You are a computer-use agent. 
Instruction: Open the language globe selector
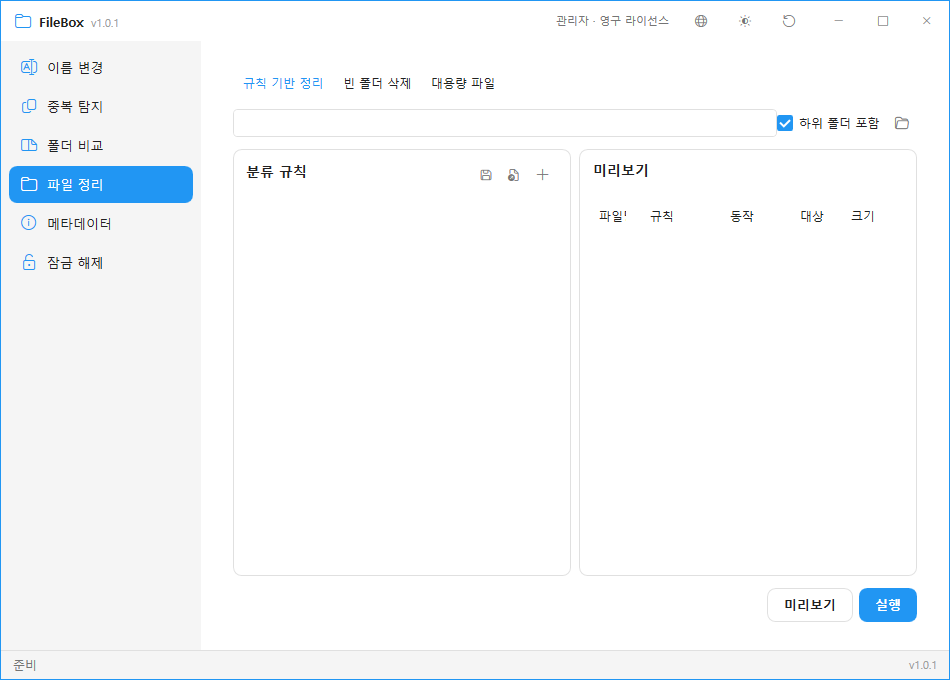pos(701,21)
